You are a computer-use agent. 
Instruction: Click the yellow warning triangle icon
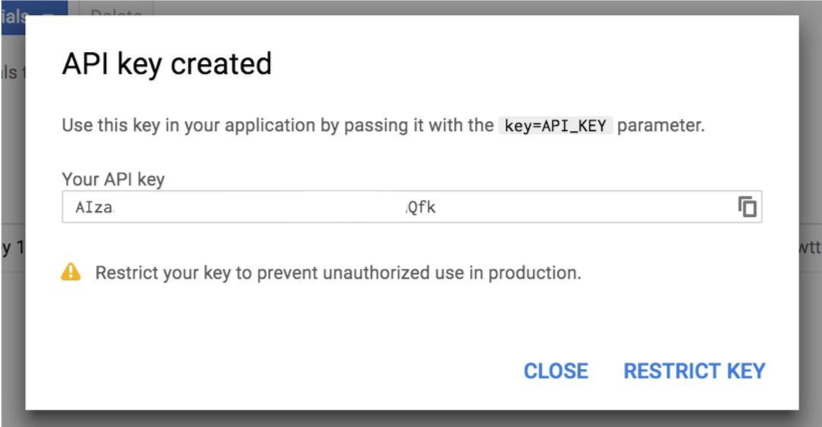(71, 272)
